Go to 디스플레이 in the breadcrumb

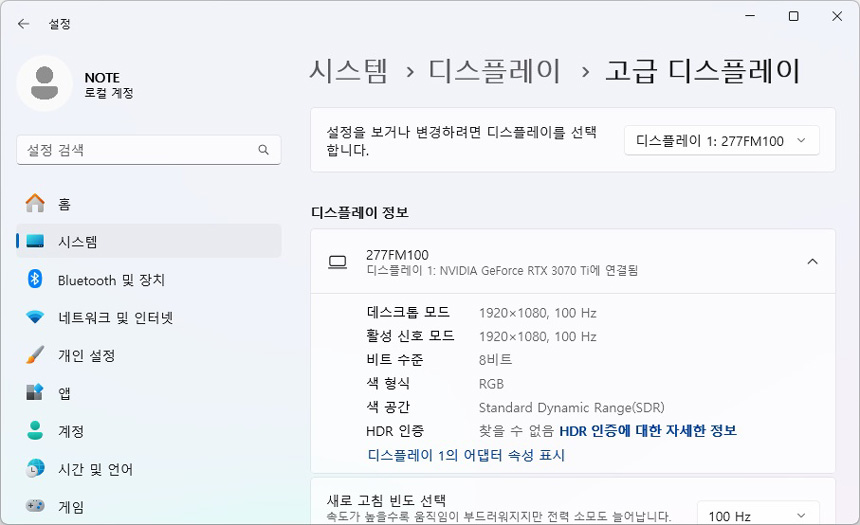(495, 71)
